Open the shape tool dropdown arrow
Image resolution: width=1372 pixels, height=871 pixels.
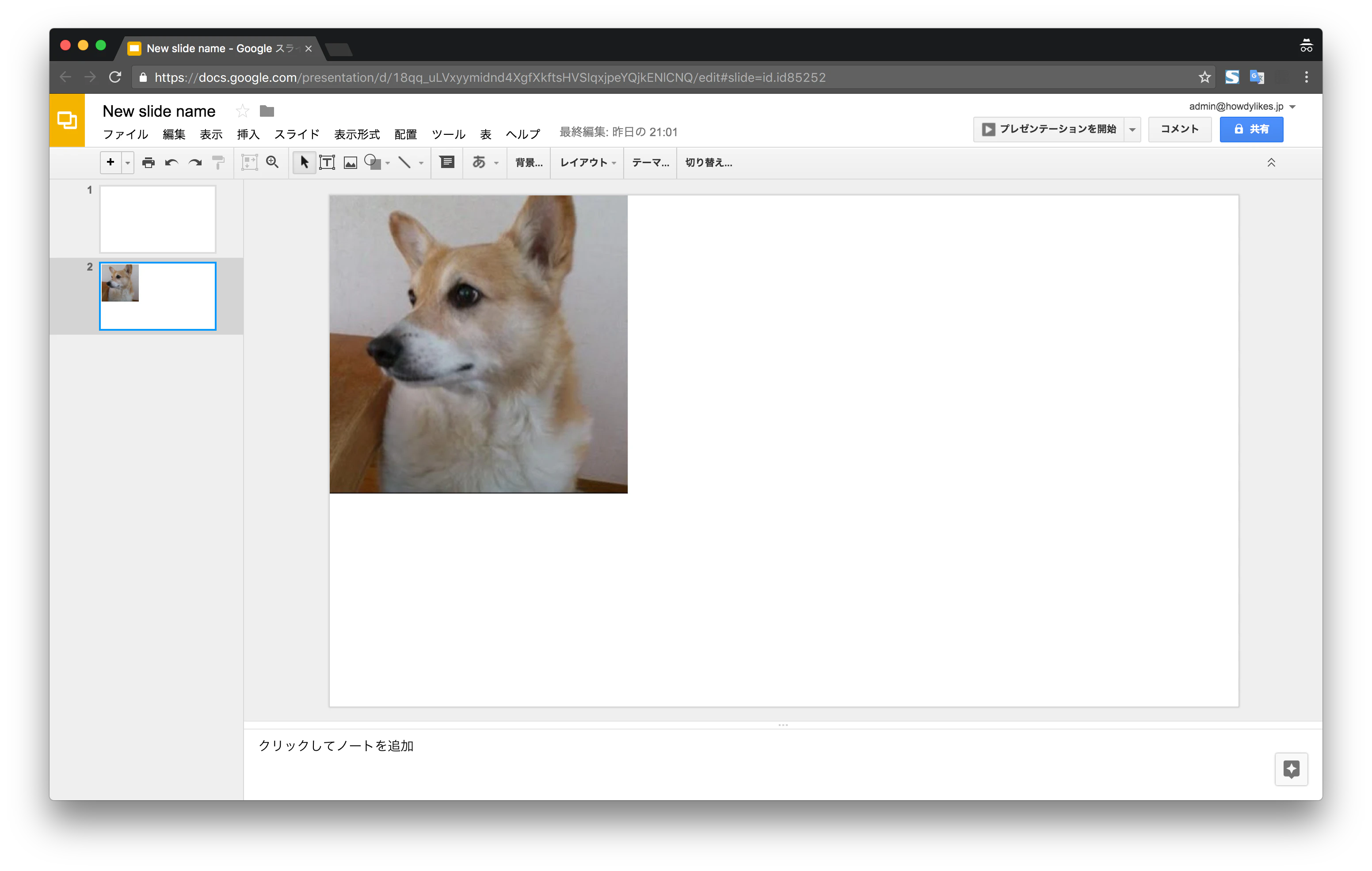(x=388, y=163)
